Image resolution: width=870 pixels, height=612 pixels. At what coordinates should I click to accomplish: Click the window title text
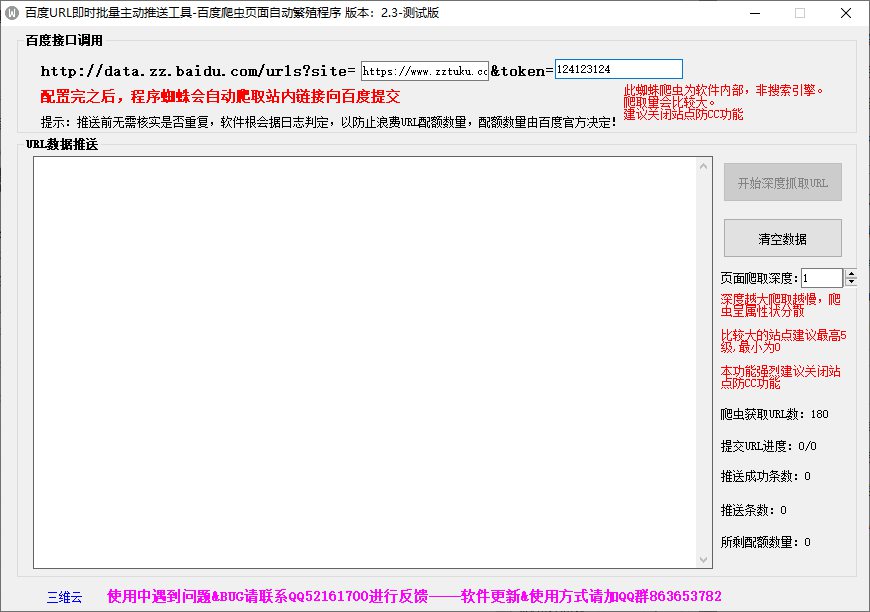[x=232, y=13]
